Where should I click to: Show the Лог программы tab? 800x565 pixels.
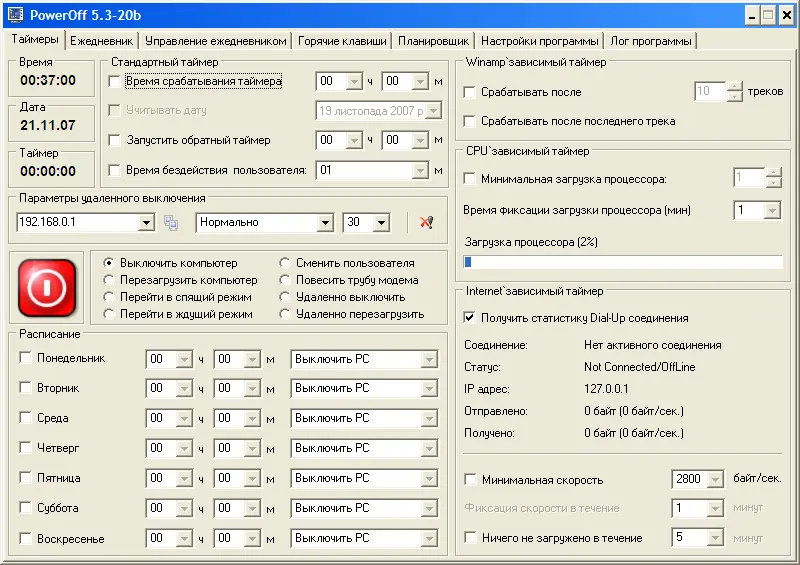pos(651,41)
